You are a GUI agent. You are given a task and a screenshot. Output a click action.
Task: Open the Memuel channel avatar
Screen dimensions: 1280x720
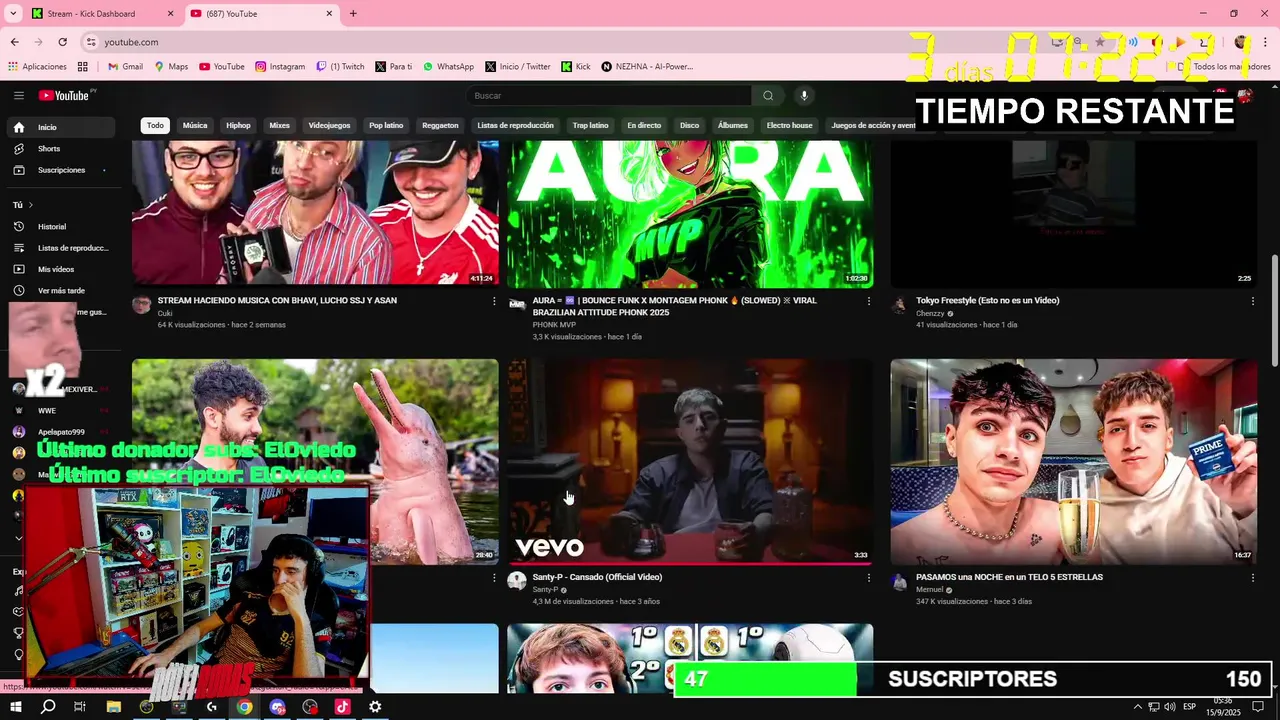pos(899,581)
